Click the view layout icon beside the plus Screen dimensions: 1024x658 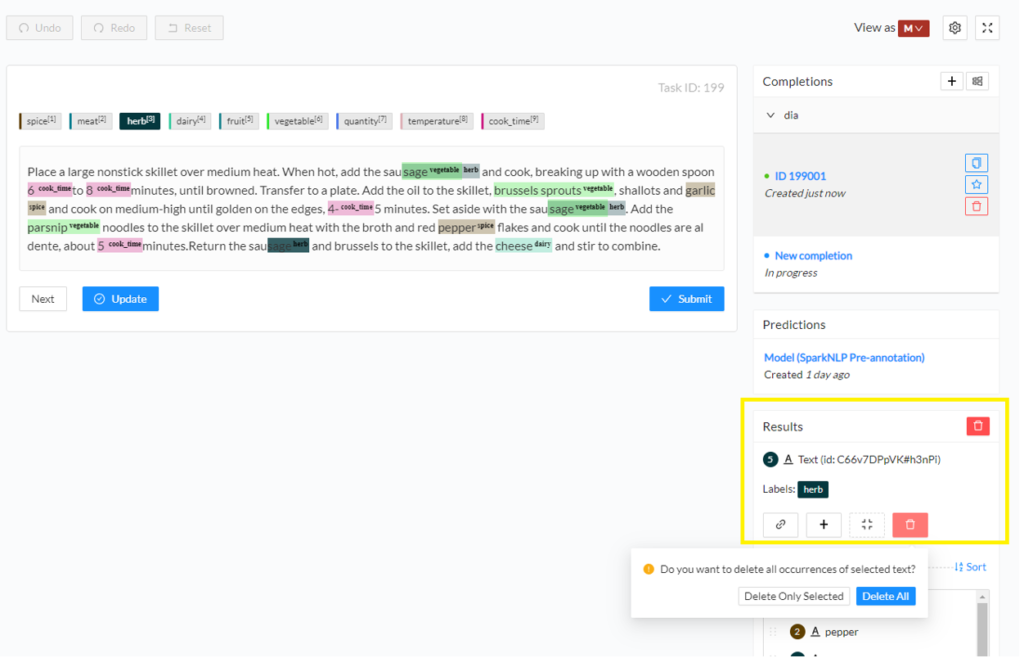tap(979, 81)
